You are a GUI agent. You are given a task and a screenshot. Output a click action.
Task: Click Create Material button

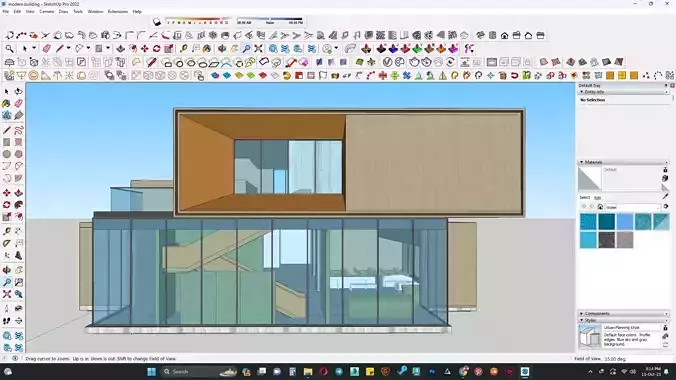(665, 178)
